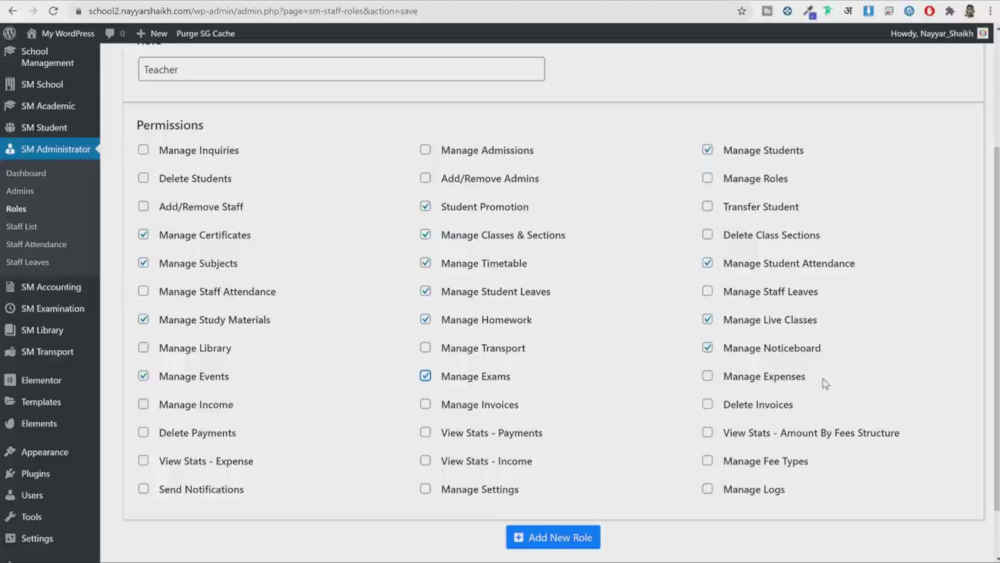1000x563 pixels.
Task: Open Staff List submenu item
Action: point(22,227)
